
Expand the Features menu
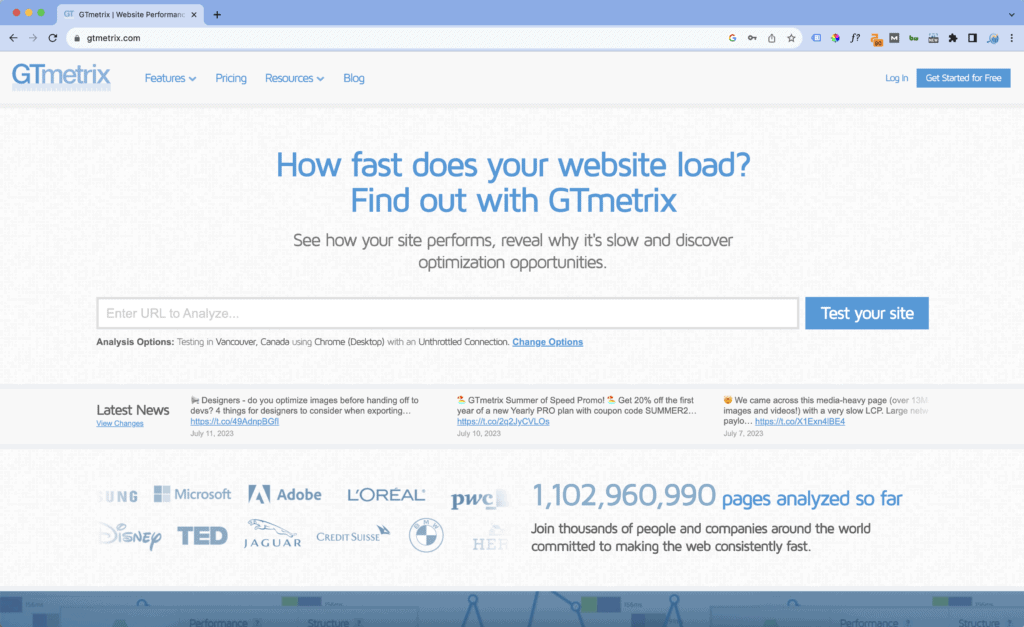click(x=170, y=78)
